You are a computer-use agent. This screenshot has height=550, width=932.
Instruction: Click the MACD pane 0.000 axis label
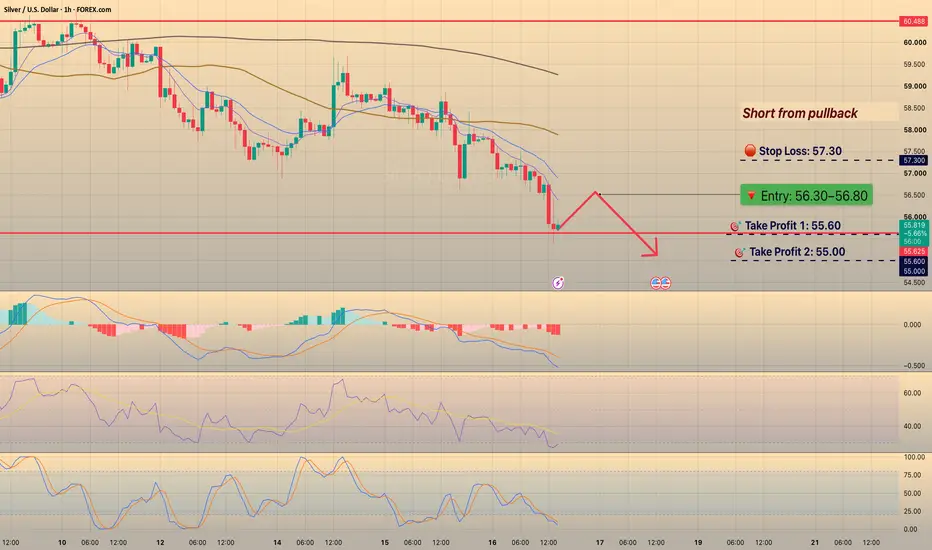click(912, 325)
